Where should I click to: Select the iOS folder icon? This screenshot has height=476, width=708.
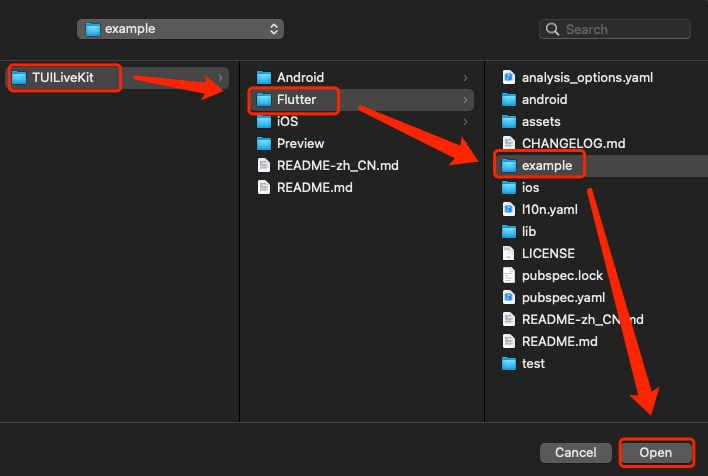pyautogui.click(x=264, y=122)
